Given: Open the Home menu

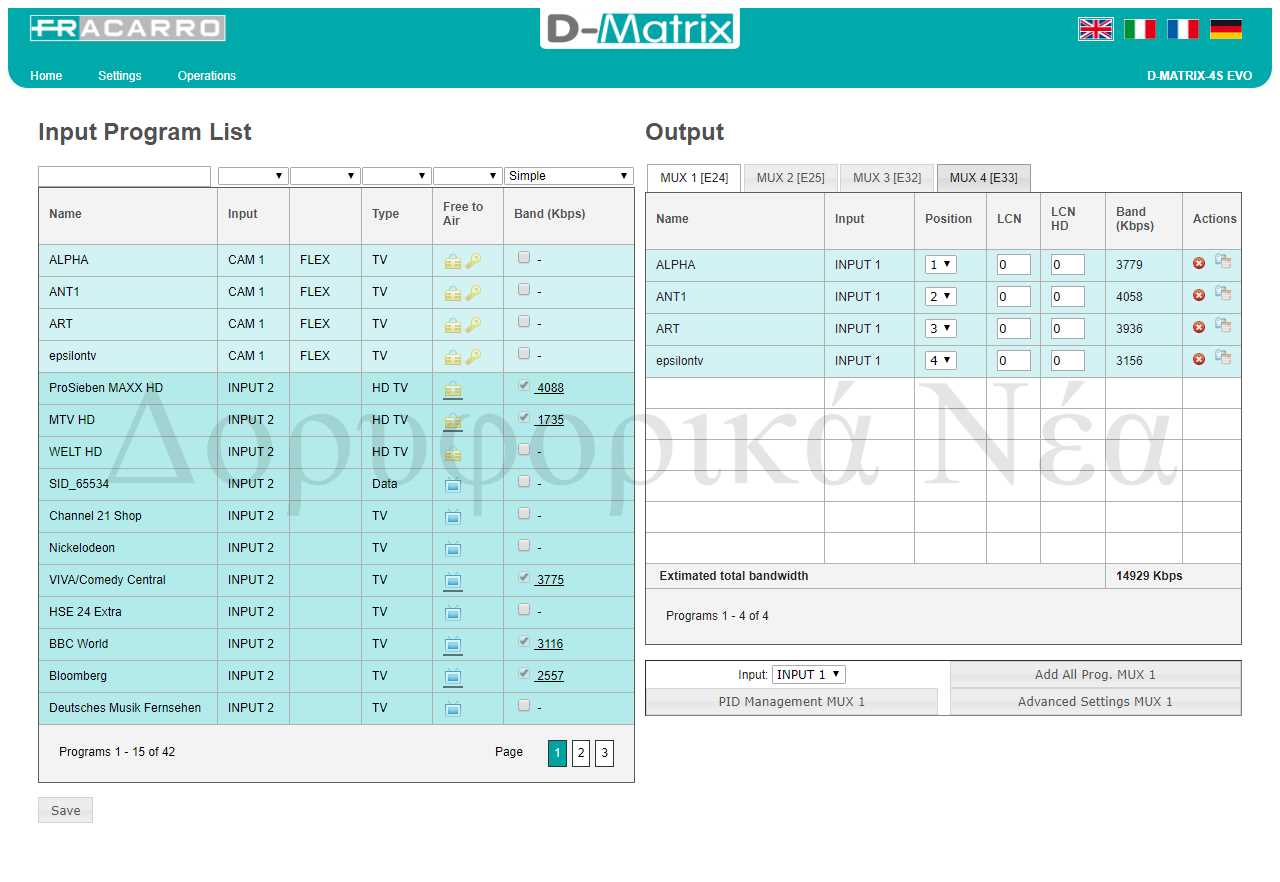Looking at the screenshot, I should click(46, 76).
